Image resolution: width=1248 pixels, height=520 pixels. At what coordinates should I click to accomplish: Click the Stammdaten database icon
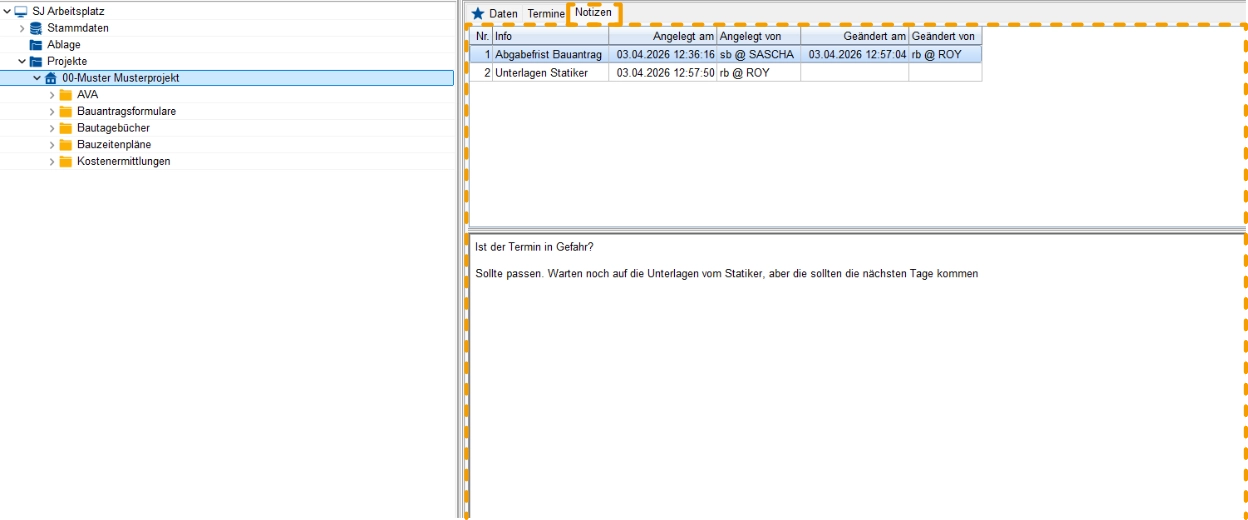(x=36, y=28)
